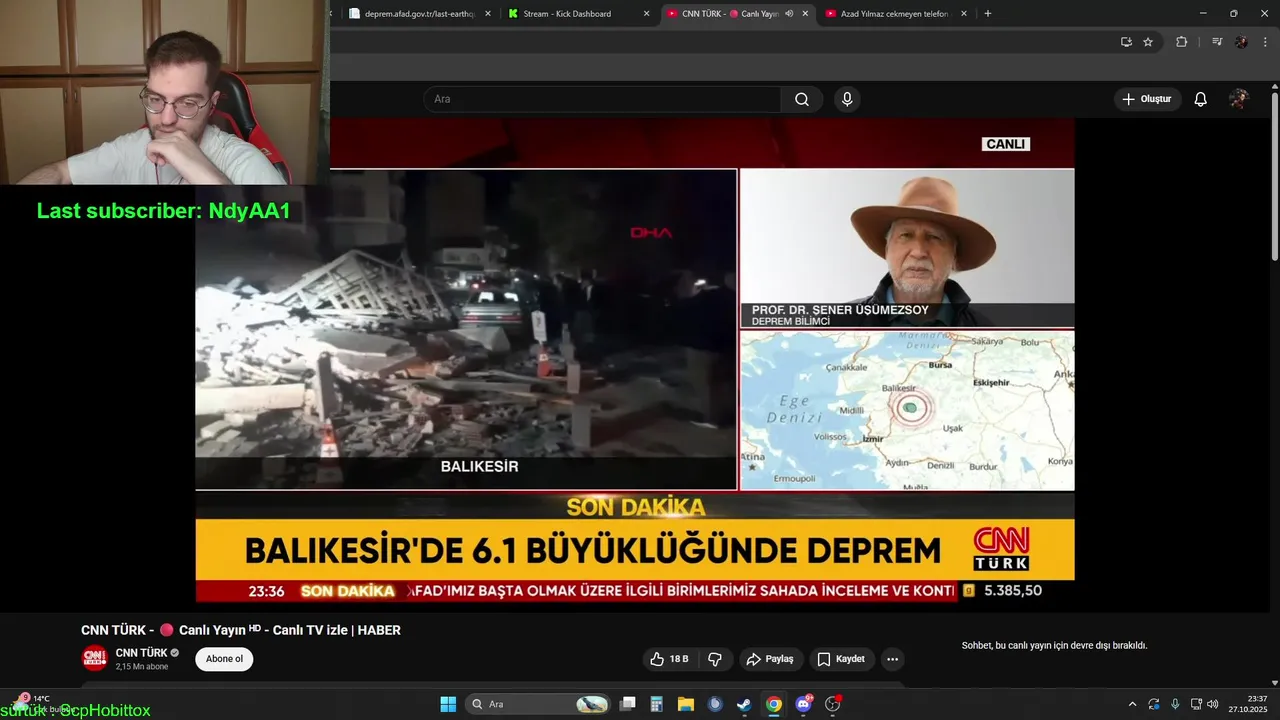The height and width of the screenshot is (720, 1280).
Task: Open the CNN TÜRK channel name link
Action: point(141,653)
